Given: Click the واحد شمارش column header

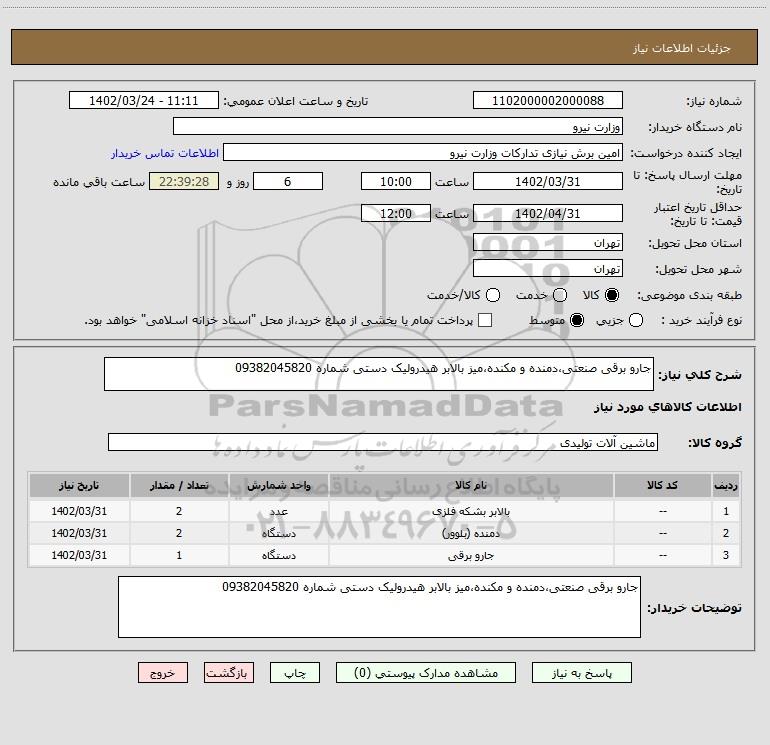Looking at the screenshot, I should [x=278, y=485].
